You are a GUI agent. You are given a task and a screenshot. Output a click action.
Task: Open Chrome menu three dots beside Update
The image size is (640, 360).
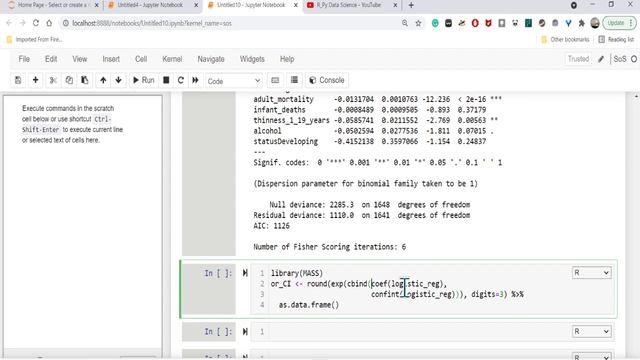[x=632, y=23]
